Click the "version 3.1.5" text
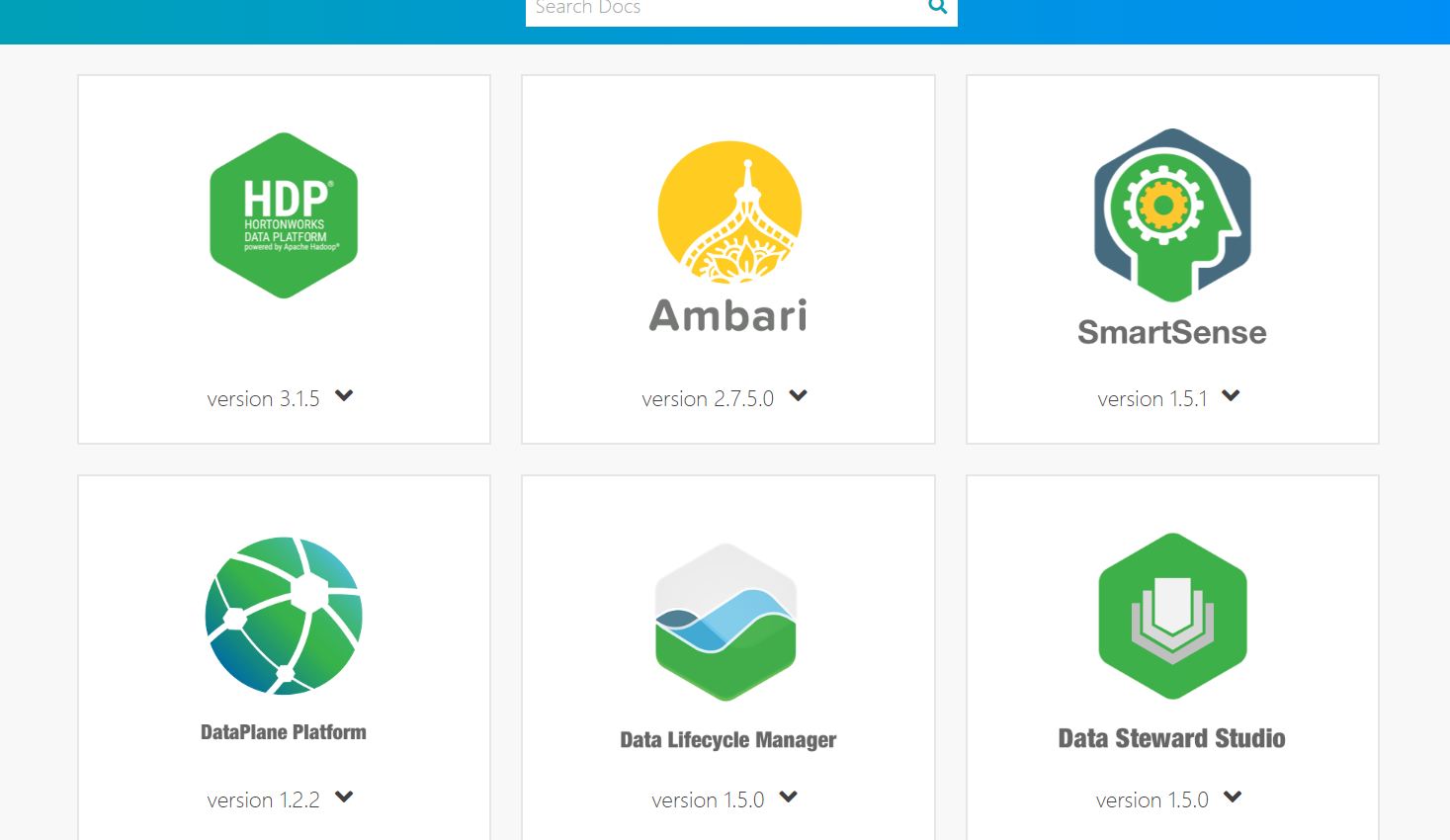Image resolution: width=1450 pixels, height=840 pixels. tap(263, 399)
